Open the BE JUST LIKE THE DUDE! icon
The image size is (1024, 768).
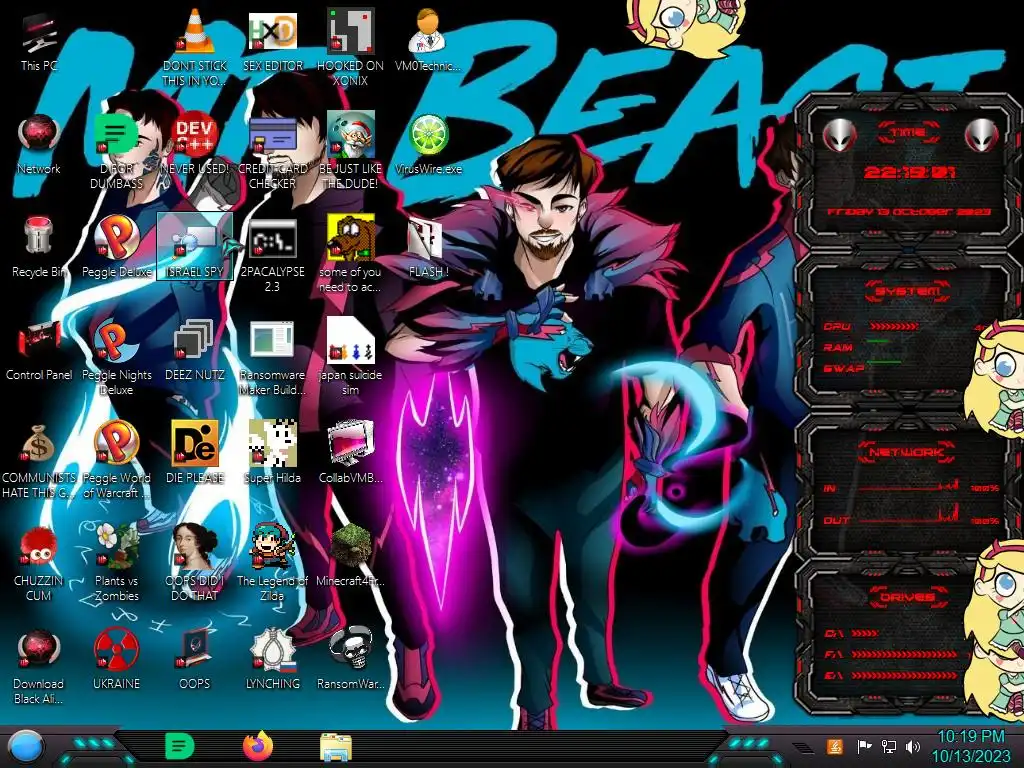(350, 152)
